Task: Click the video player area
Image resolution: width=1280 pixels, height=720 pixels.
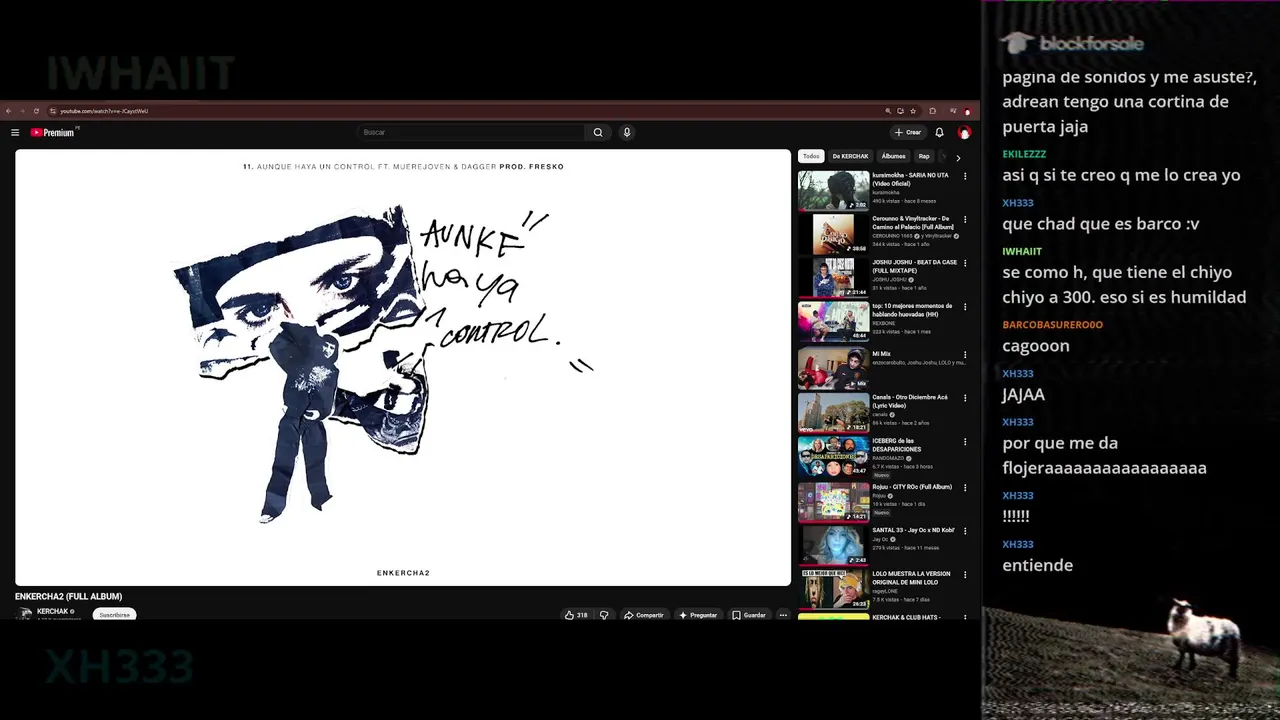Action: (x=403, y=367)
